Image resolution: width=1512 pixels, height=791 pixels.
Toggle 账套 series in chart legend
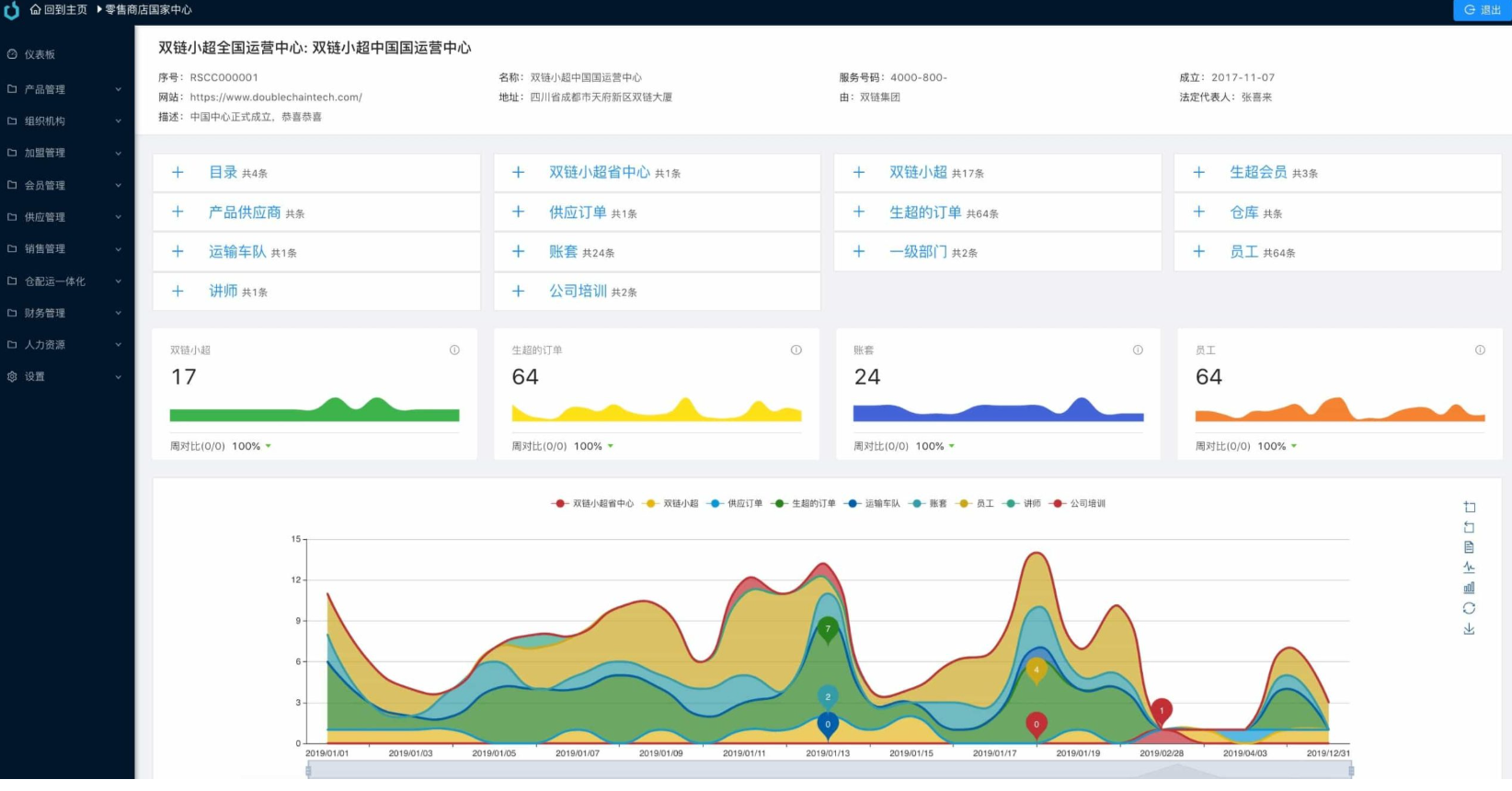click(928, 503)
